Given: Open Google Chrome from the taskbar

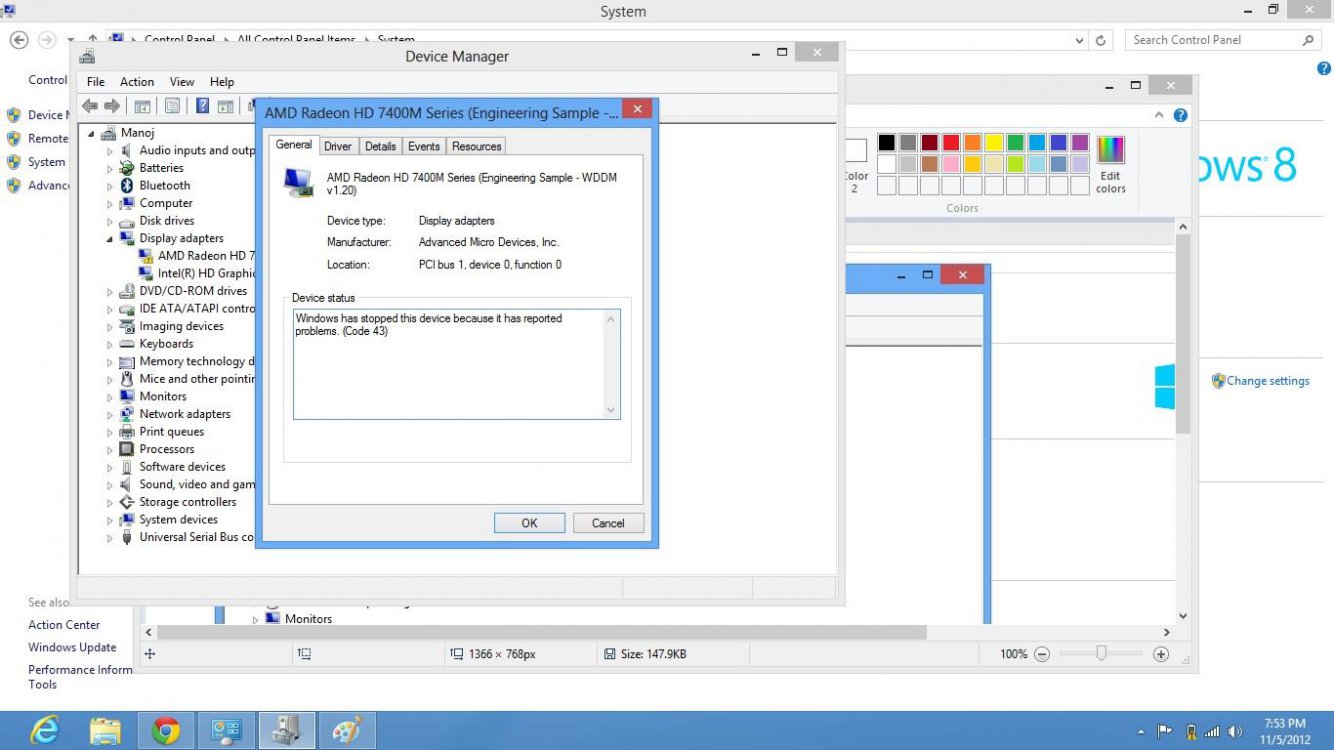Looking at the screenshot, I should click(166, 731).
